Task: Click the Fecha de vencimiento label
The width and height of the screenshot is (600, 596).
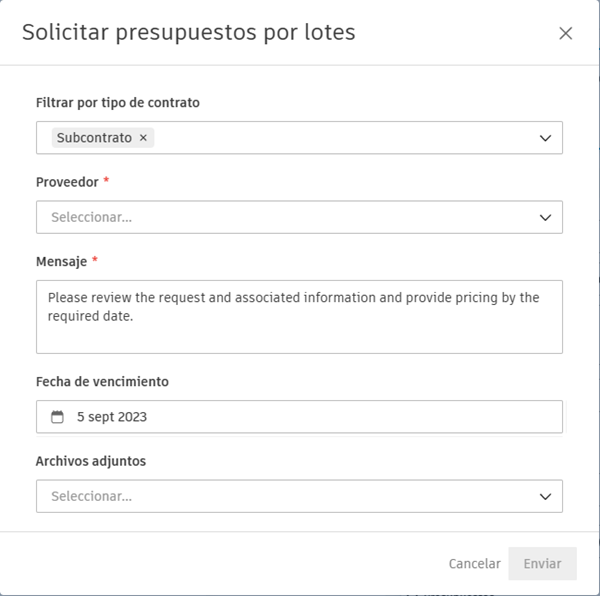Action: pos(102,381)
